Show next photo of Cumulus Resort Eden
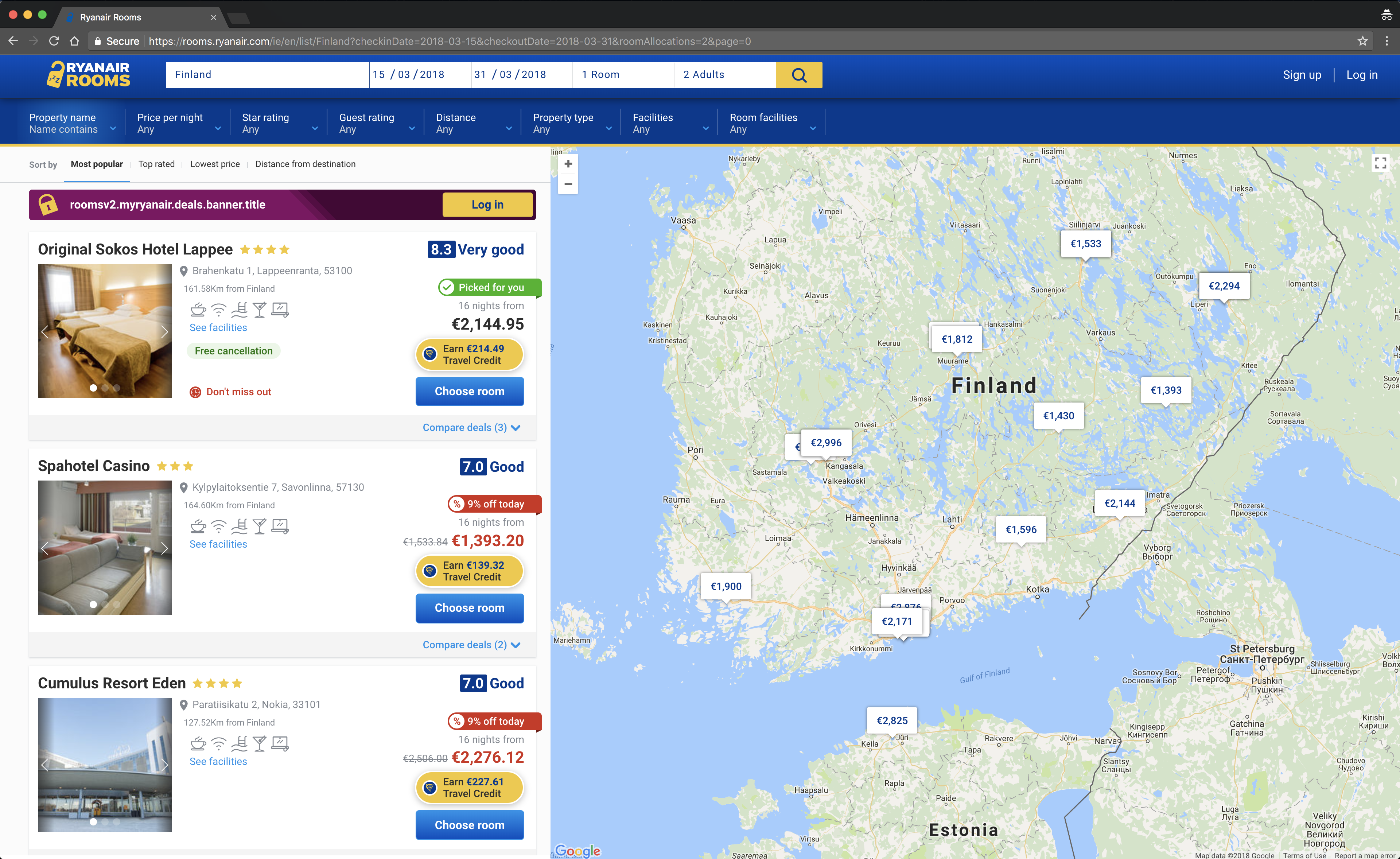 pos(164,765)
